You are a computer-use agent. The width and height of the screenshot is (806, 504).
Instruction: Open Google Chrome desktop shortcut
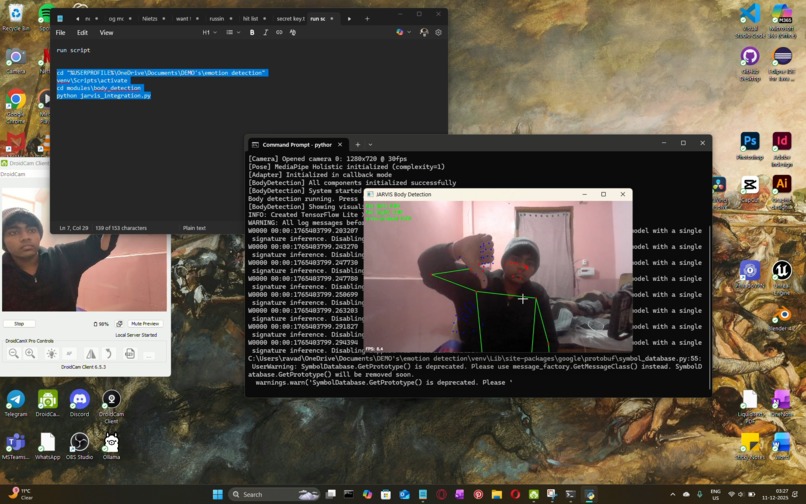click(x=16, y=105)
